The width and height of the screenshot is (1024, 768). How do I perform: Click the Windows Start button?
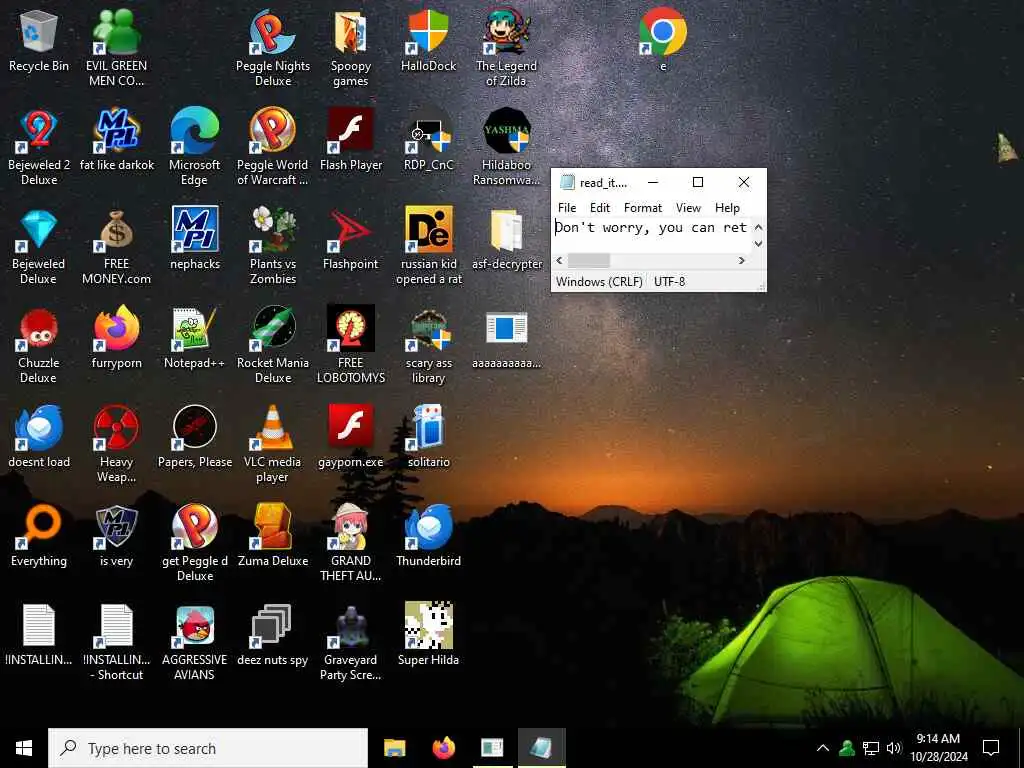(x=24, y=748)
